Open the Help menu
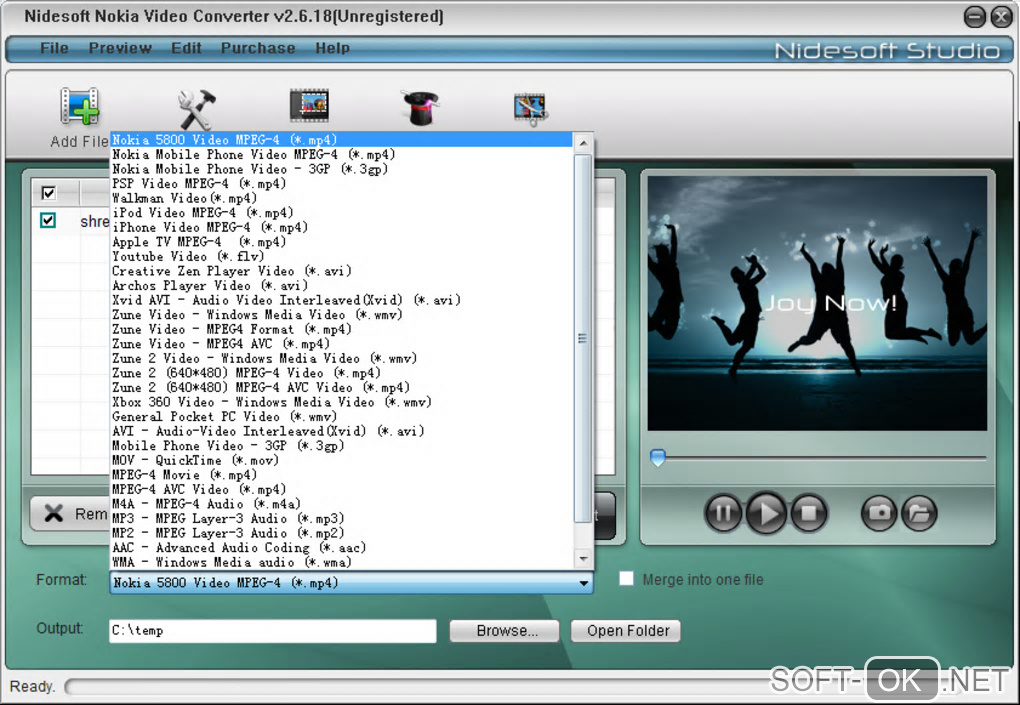The height and width of the screenshot is (705, 1020). [x=332, y=48]
